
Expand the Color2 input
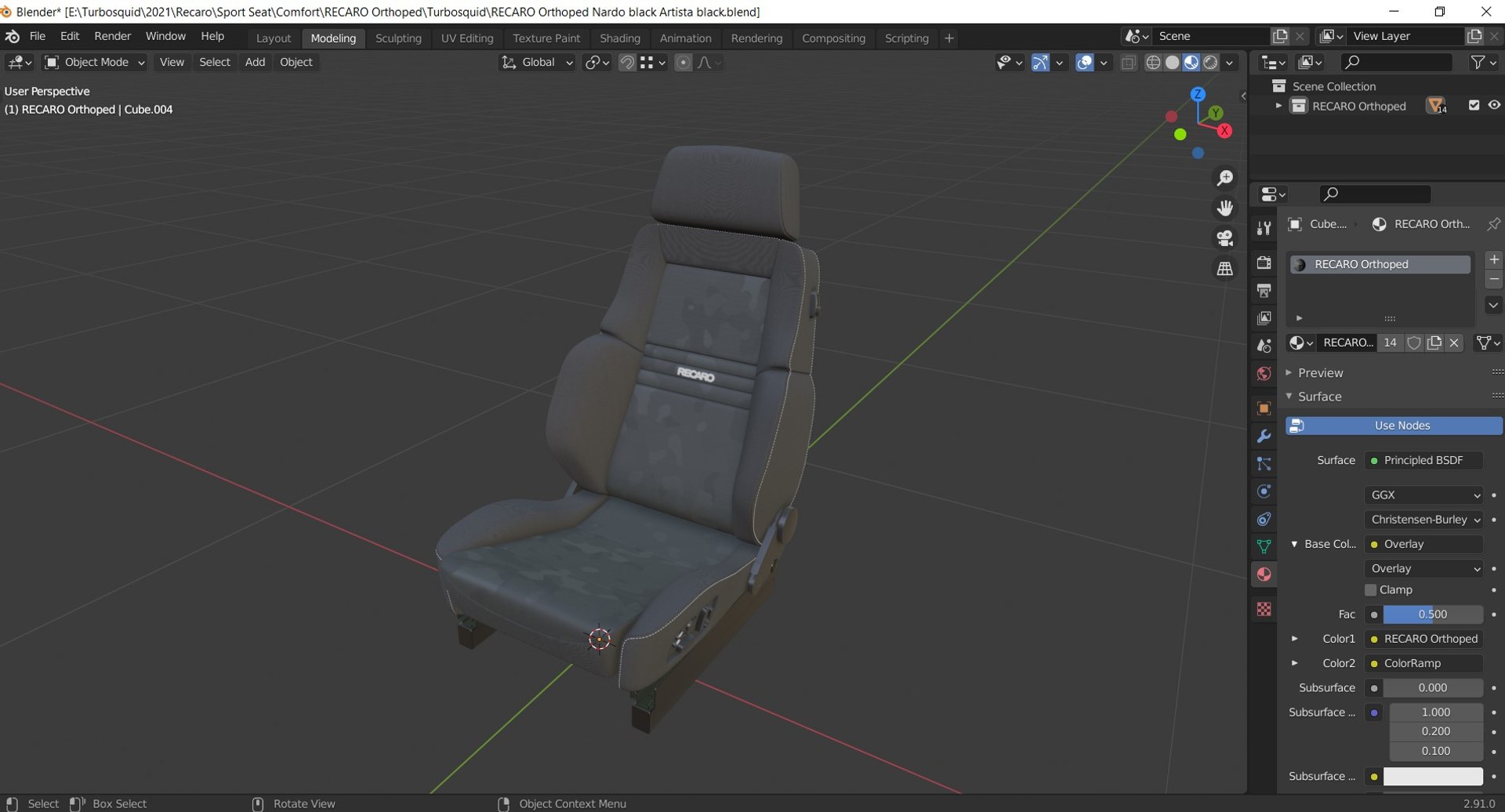tap(1294, 663)
